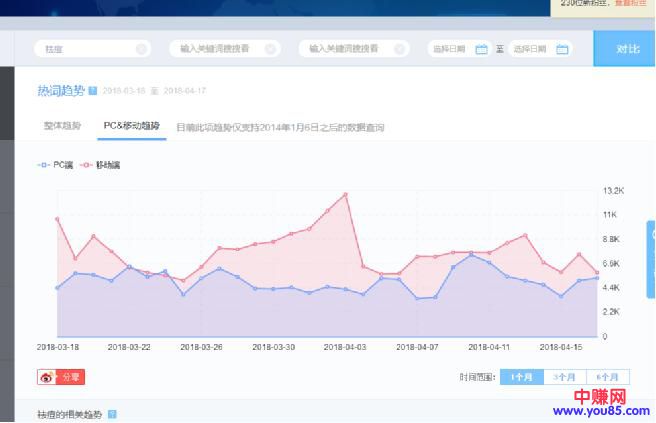The height and width of the screenshot is (423, 656).
Task: Click help icon beside 相关趋势 heading
Action: (x=112, y=414)
